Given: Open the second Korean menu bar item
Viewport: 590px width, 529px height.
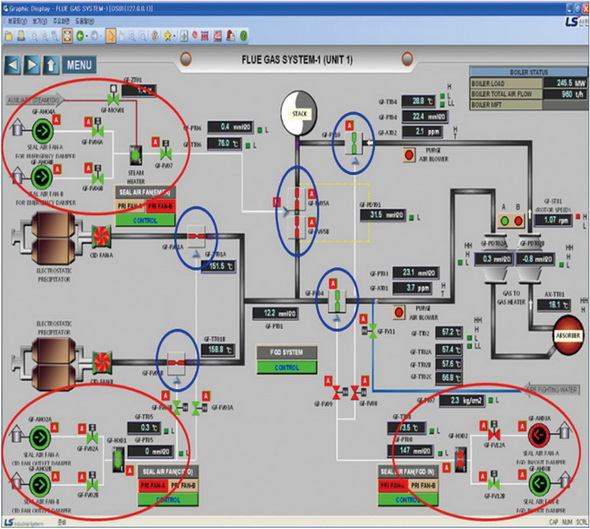Looking at the screenshot, I should (x=39, y=21).
